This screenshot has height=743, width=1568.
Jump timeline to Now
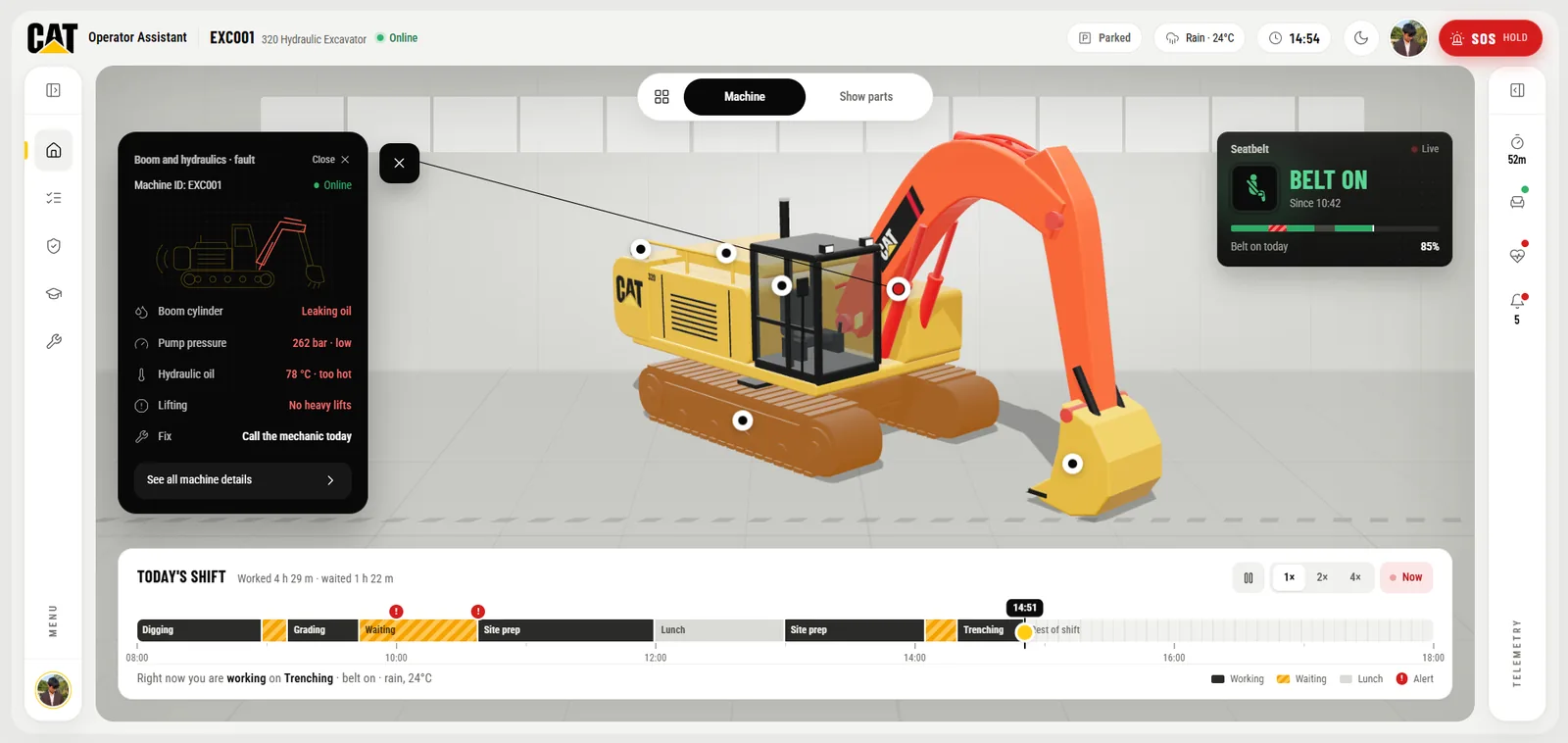pyautogui.click(x=1406, y=577)
